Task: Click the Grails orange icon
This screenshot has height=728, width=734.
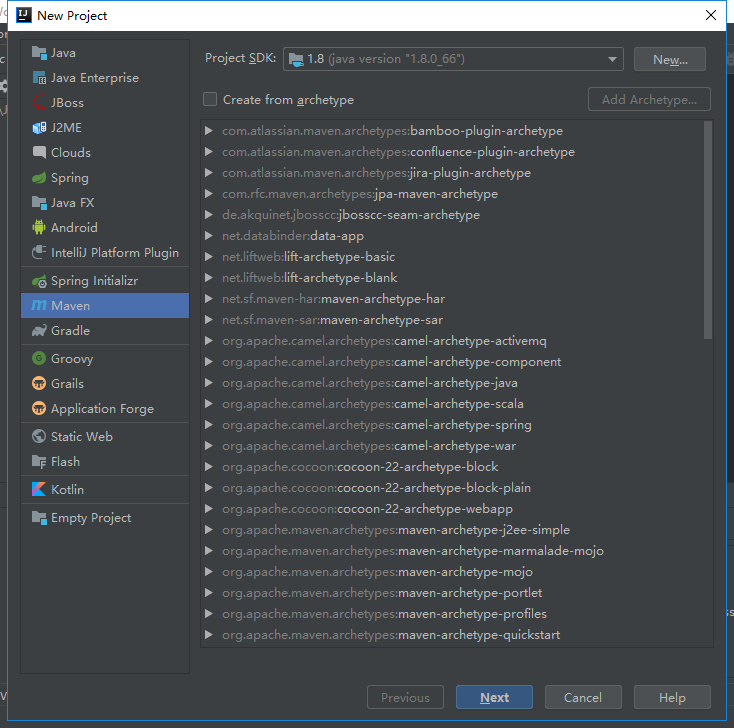Action: click(39, 384)
